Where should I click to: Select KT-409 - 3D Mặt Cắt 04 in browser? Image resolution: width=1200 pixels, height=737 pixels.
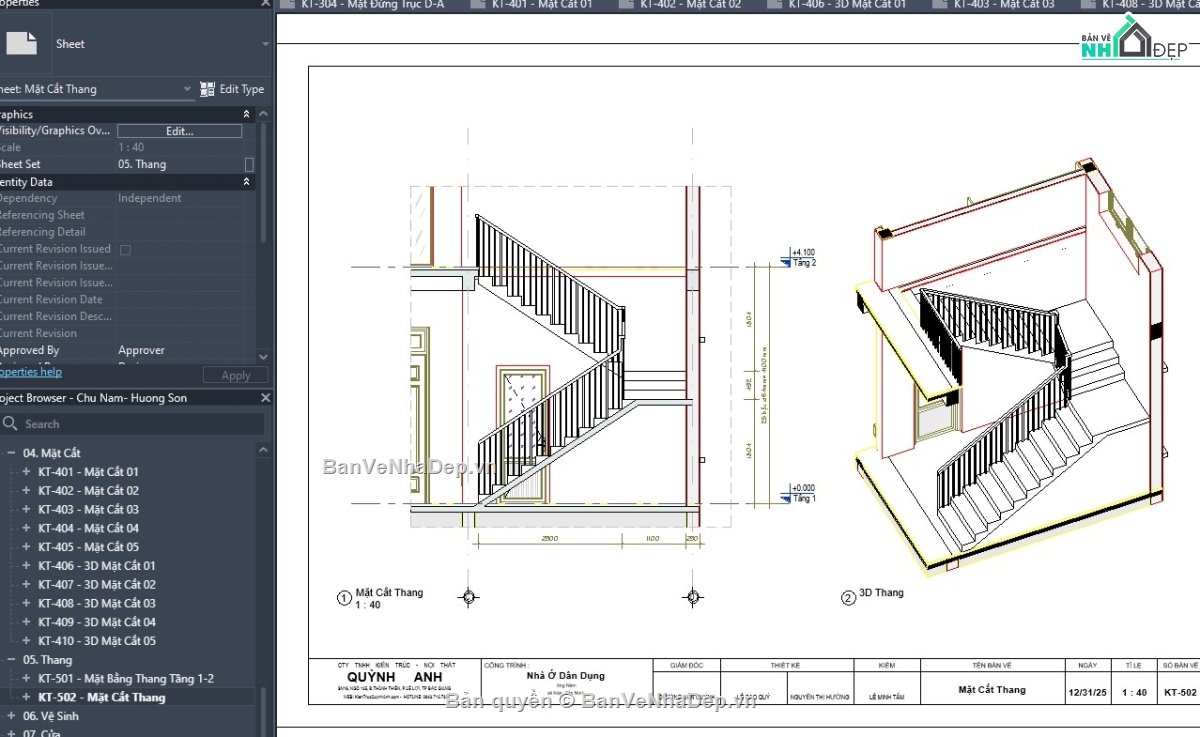tap(97, 622)
